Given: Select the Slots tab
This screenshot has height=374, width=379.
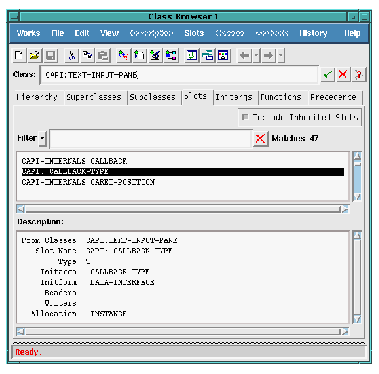Looking at the screenshot, I should (196, 96).
